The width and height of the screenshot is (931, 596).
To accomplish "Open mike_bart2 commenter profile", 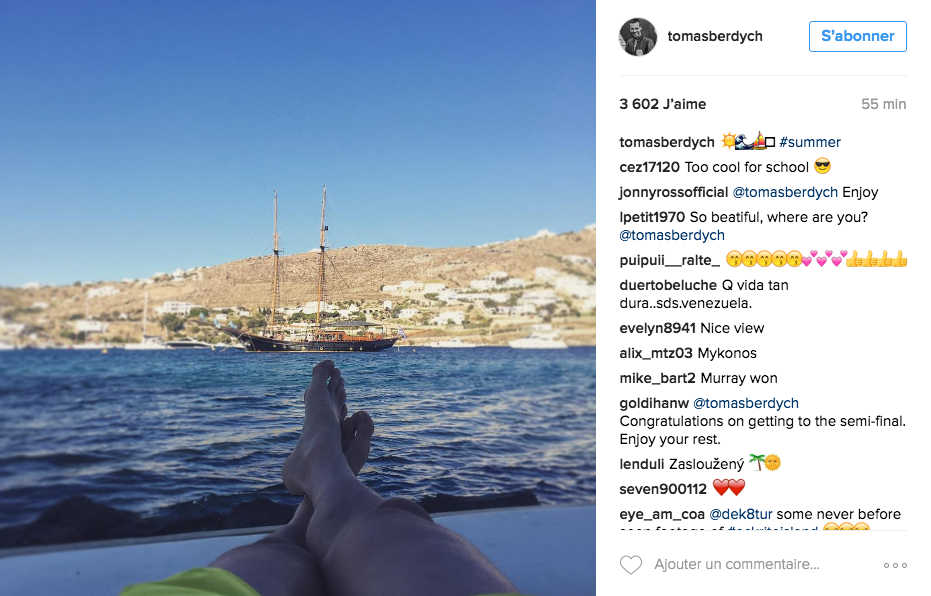I will 657,378.
